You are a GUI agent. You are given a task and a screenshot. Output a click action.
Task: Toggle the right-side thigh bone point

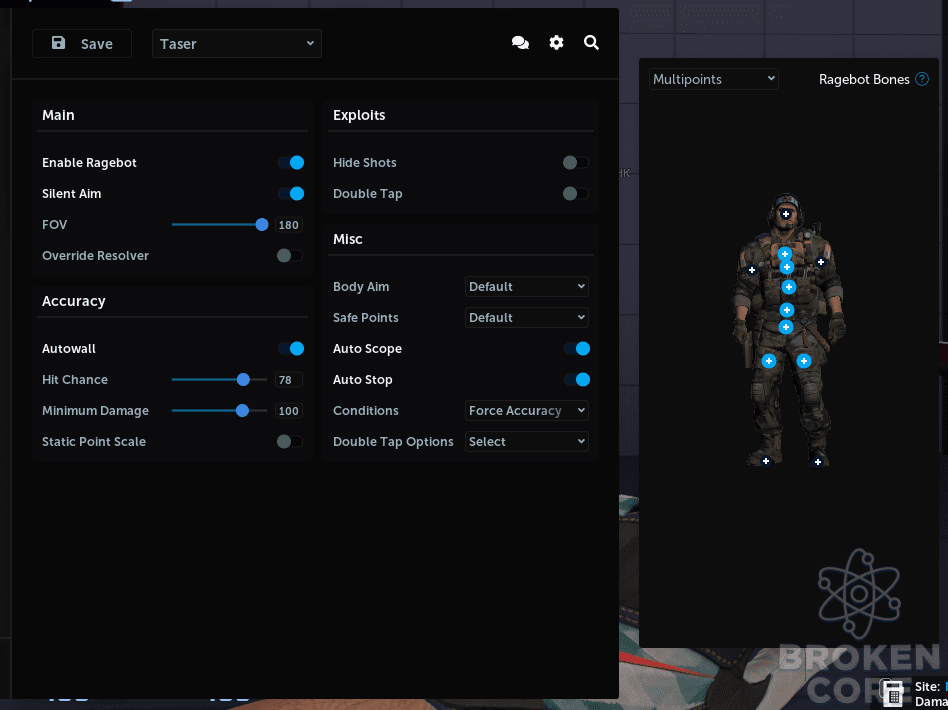click(804, 361)
